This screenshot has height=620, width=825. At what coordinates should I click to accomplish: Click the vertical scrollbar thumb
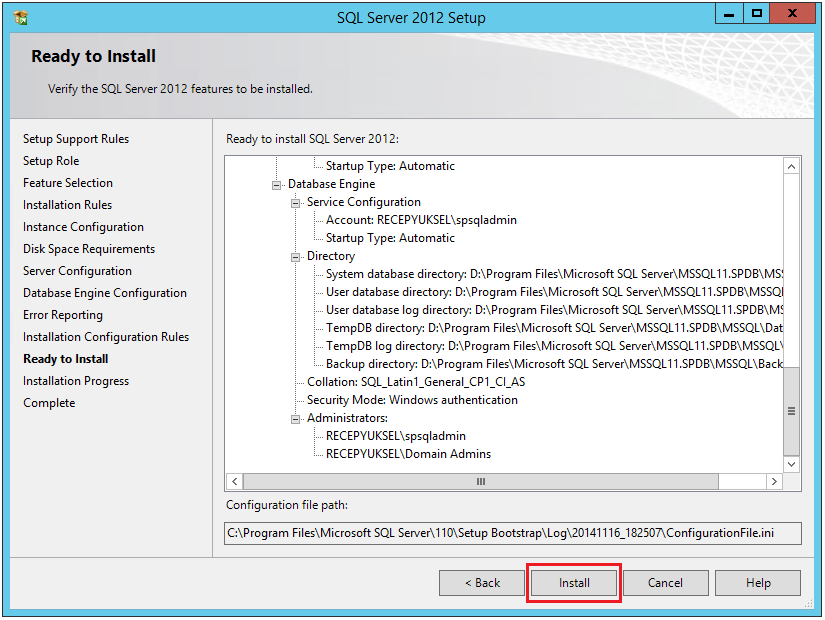791,411
